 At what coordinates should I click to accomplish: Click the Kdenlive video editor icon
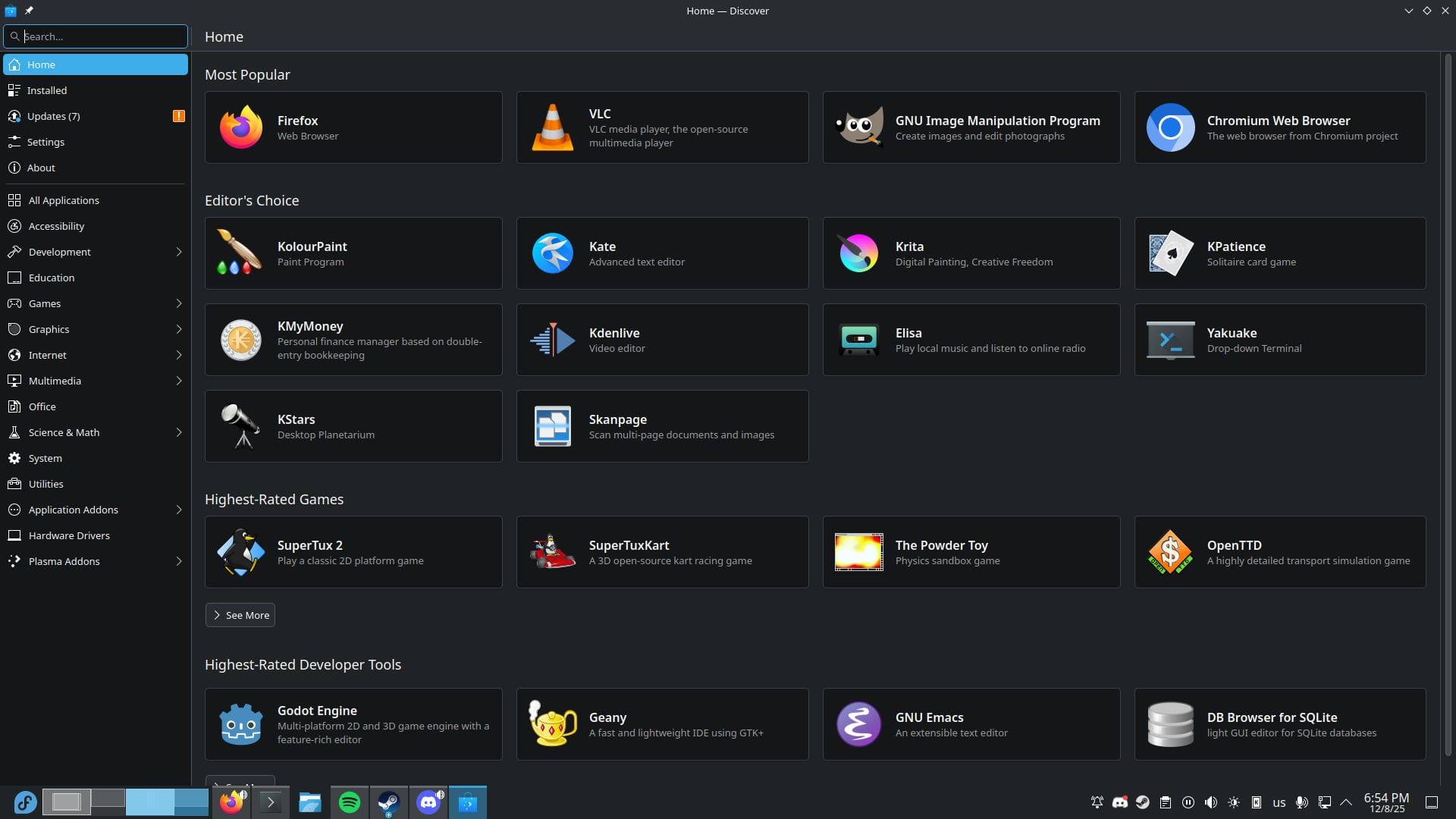click(x=552, y=340)
